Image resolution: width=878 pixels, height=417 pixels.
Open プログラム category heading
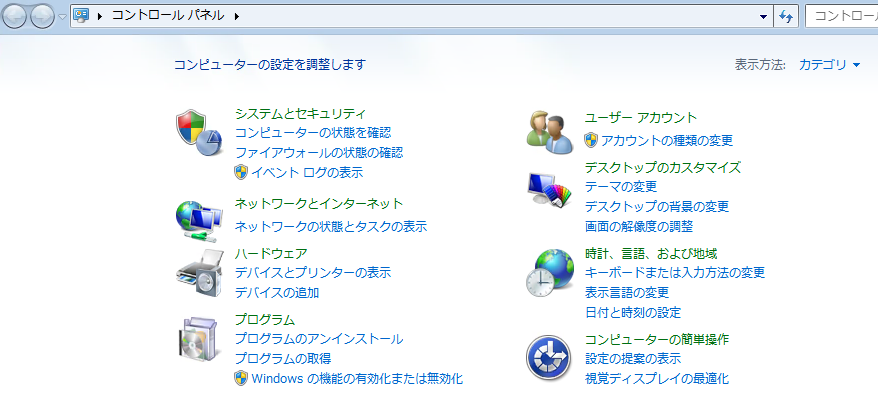pyautogui.click(x=265, y=320)
